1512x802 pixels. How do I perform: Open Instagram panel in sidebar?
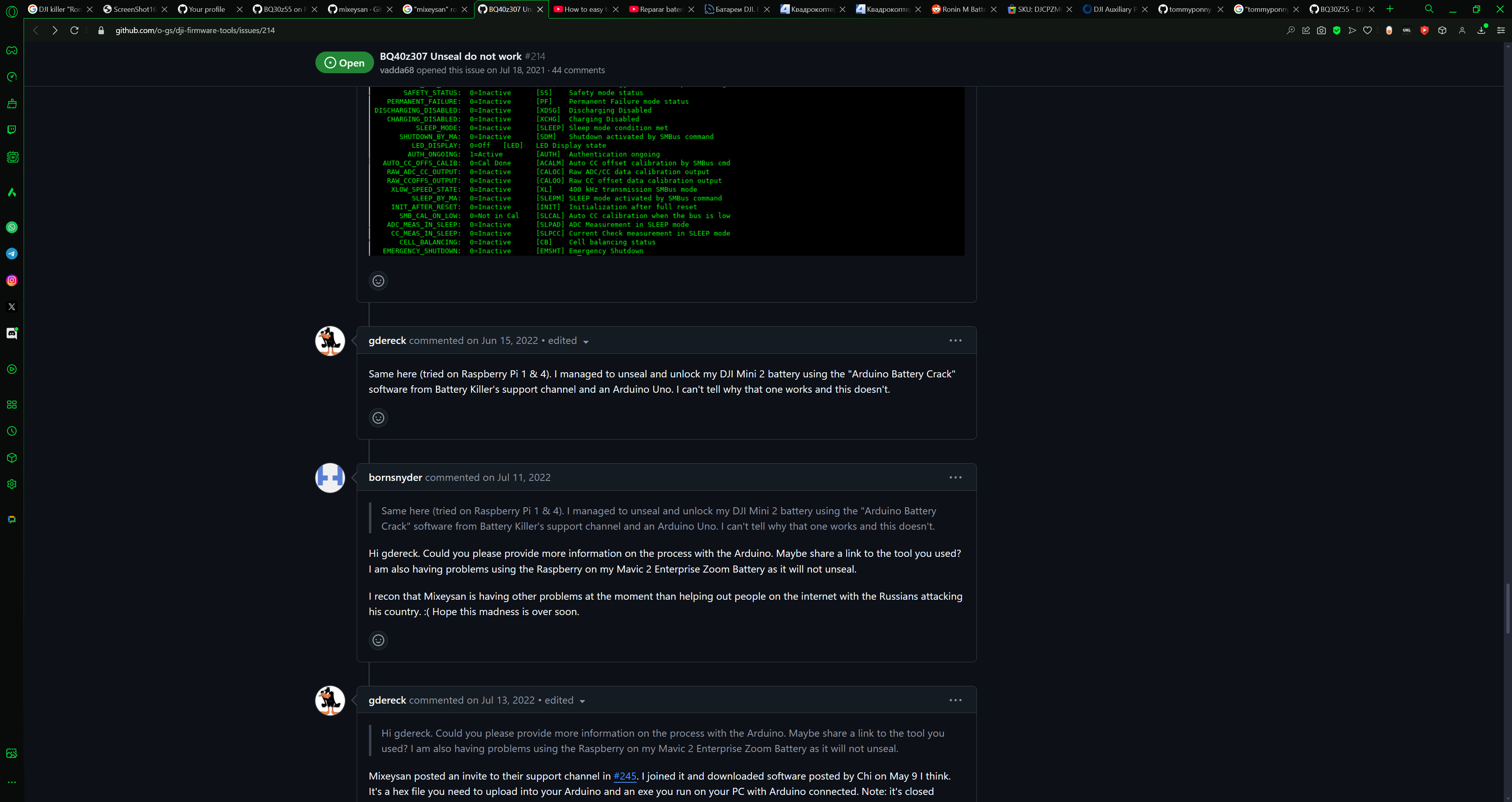[12, 281]
